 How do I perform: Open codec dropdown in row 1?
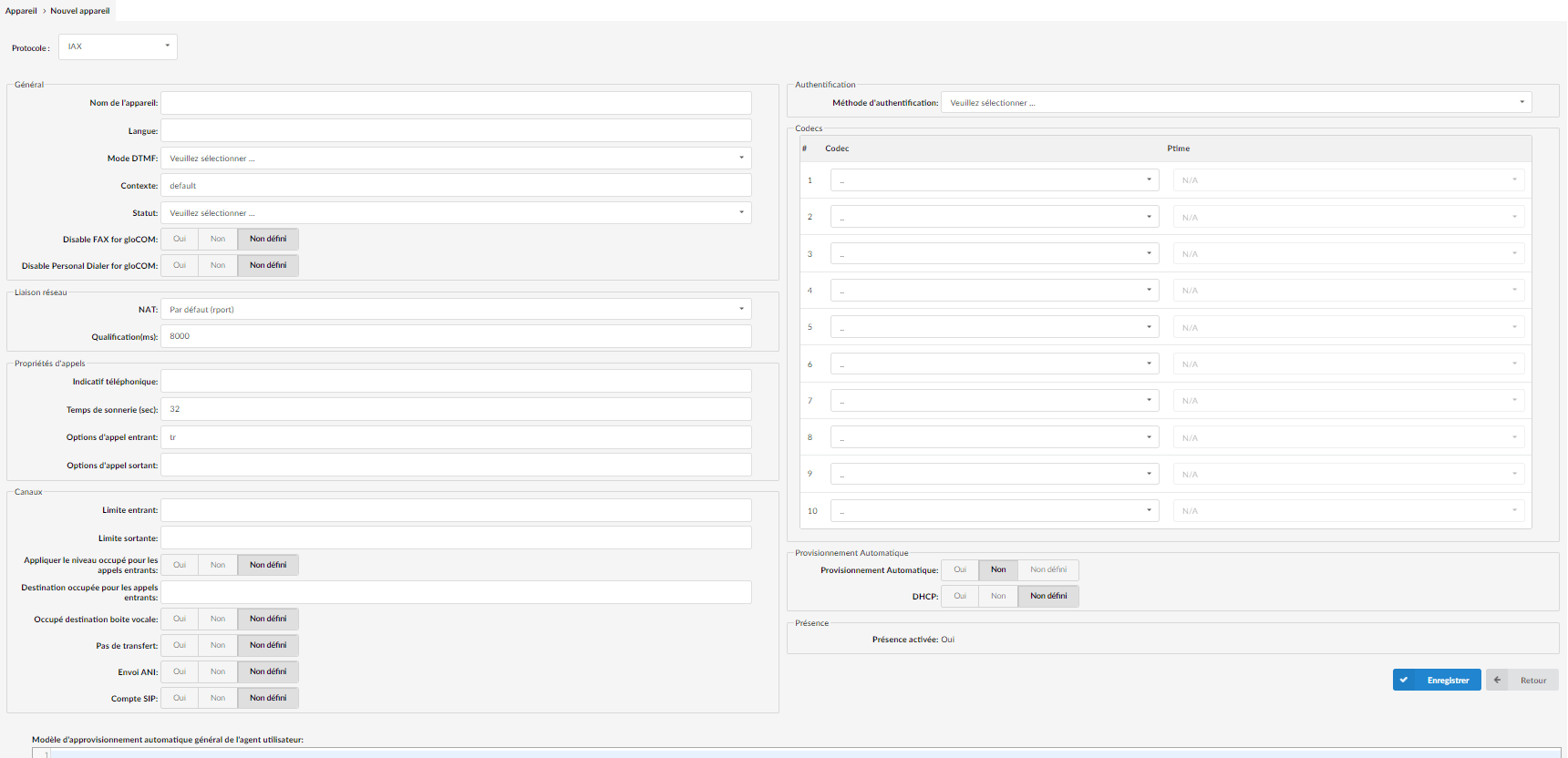[x=995, y=180]
